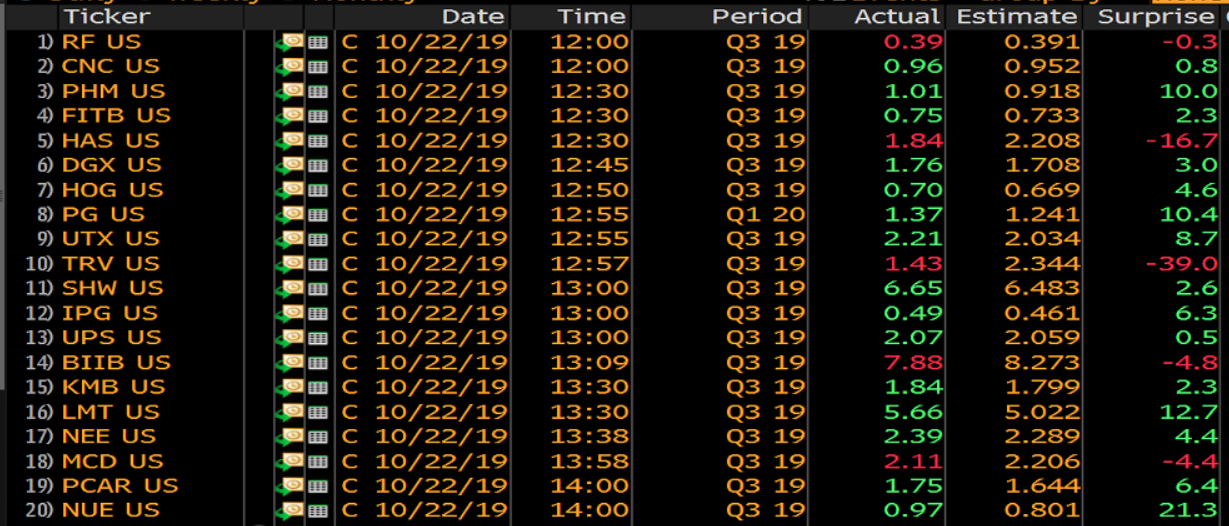This screenshot has width=1229, height=526.
Task: Select the KMB US ticker
Action: click(112, 387)
